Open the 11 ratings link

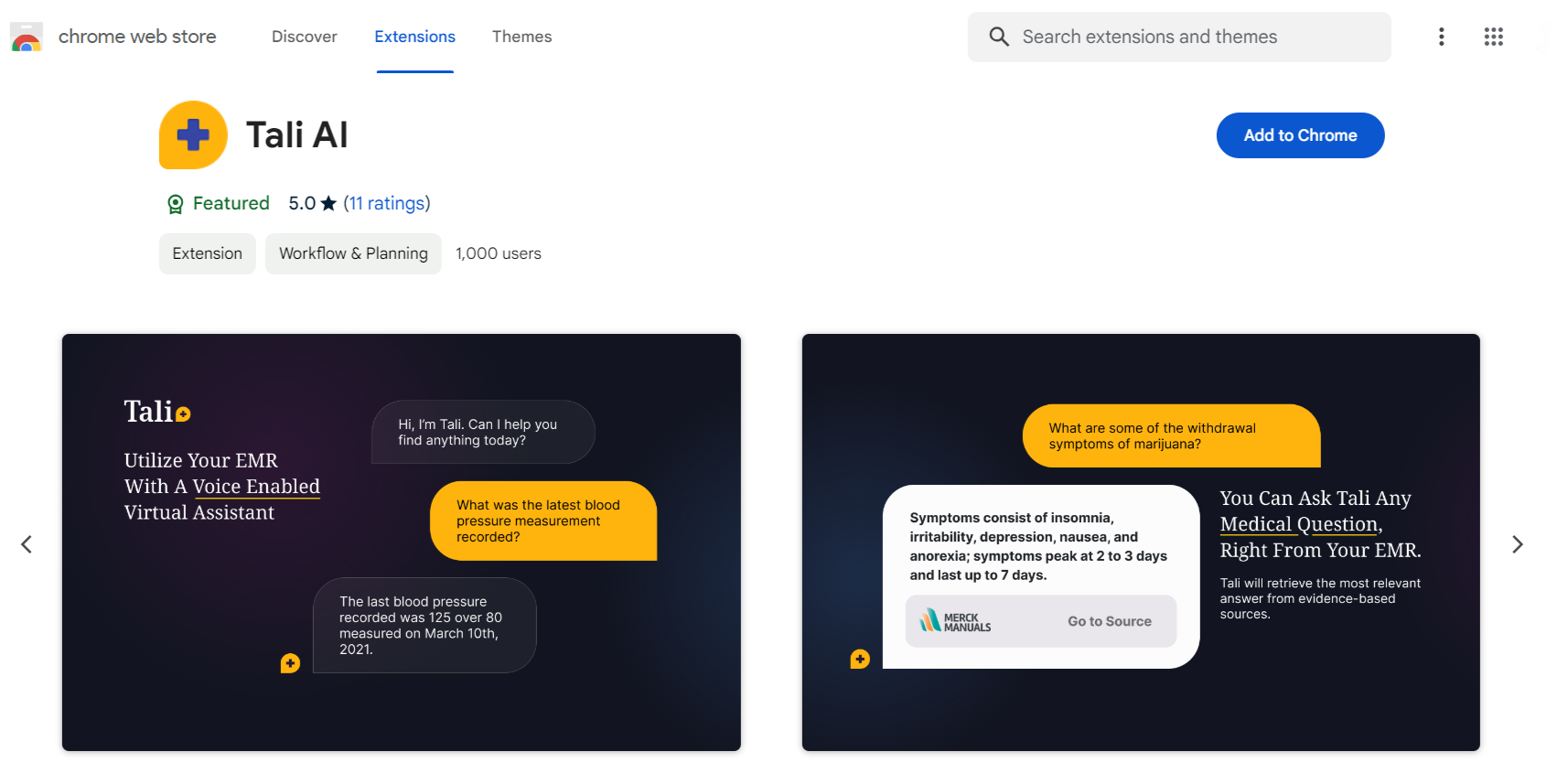[x=387, y=203]
